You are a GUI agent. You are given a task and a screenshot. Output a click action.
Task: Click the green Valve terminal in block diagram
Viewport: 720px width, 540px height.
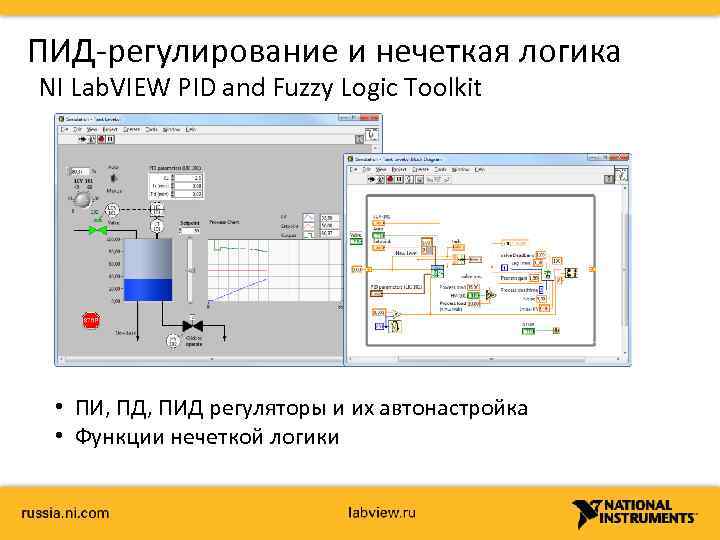point(356,241)
